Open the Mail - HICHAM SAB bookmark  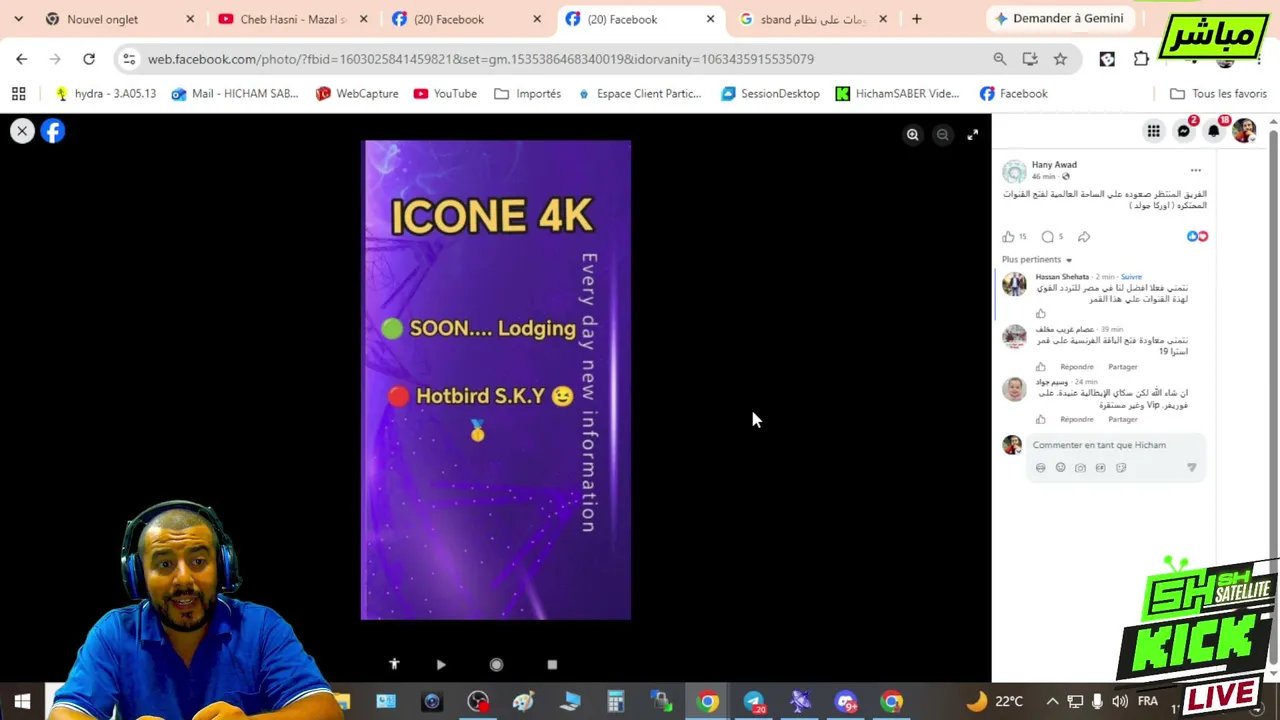coord(235,94)
